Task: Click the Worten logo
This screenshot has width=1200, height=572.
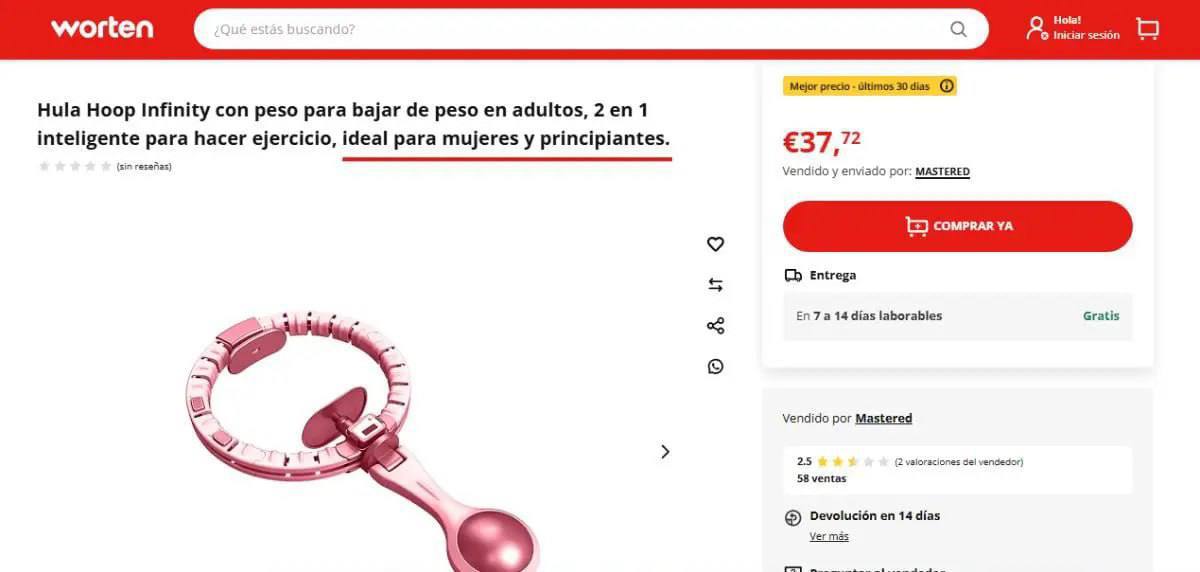Action: click(x=102, y=28)
